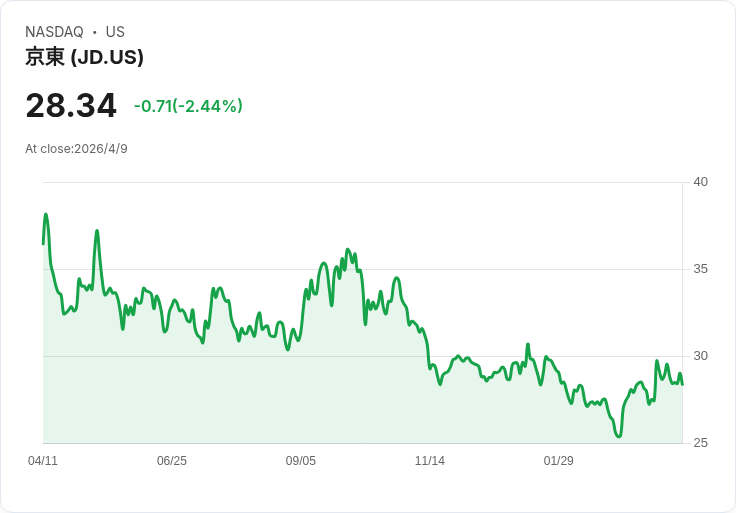Click the current price 28.34
Viewport: 736px width, 513px height.
pyautogui.click(x=71, y=106)
